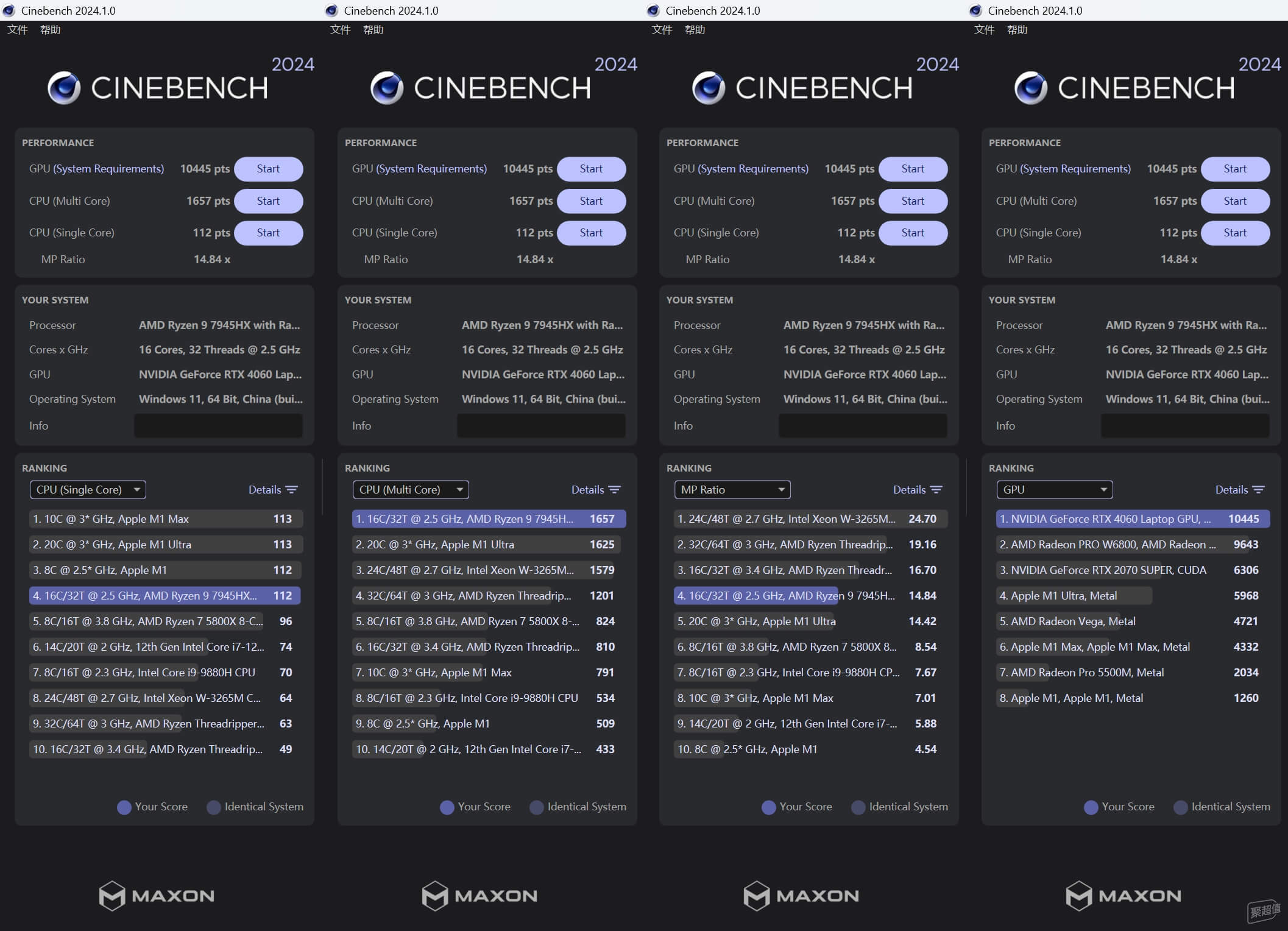
Task: Select Apple M1 Ultra row scoring 1625
Action: coord(489,545)
